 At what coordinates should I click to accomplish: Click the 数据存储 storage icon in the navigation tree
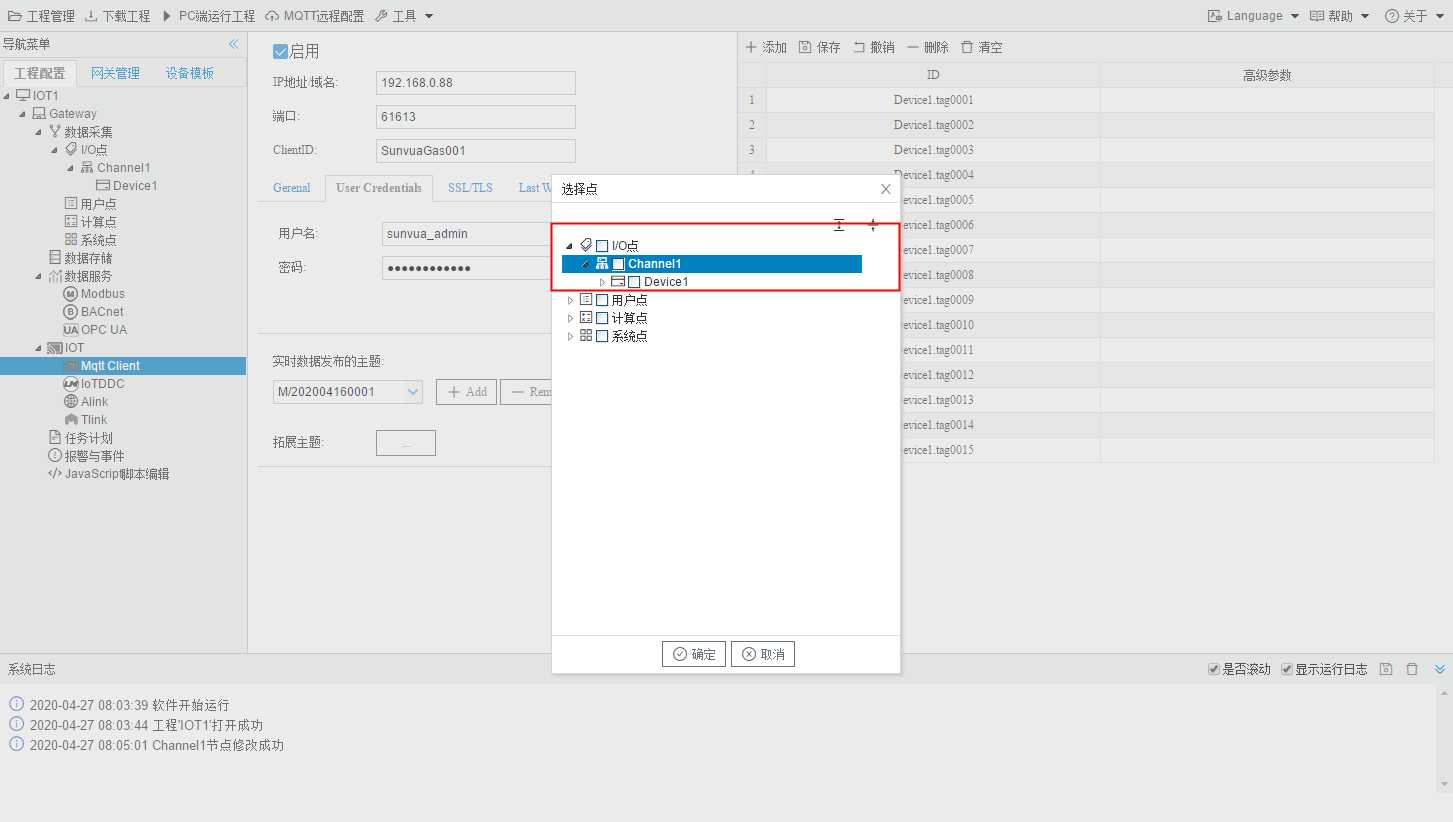point(55,258)
